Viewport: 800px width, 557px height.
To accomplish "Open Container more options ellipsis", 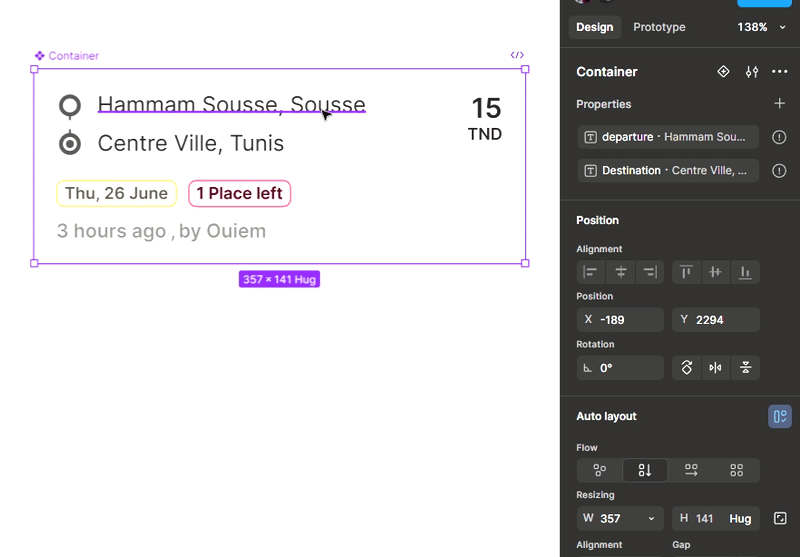I will click(780, 72).
